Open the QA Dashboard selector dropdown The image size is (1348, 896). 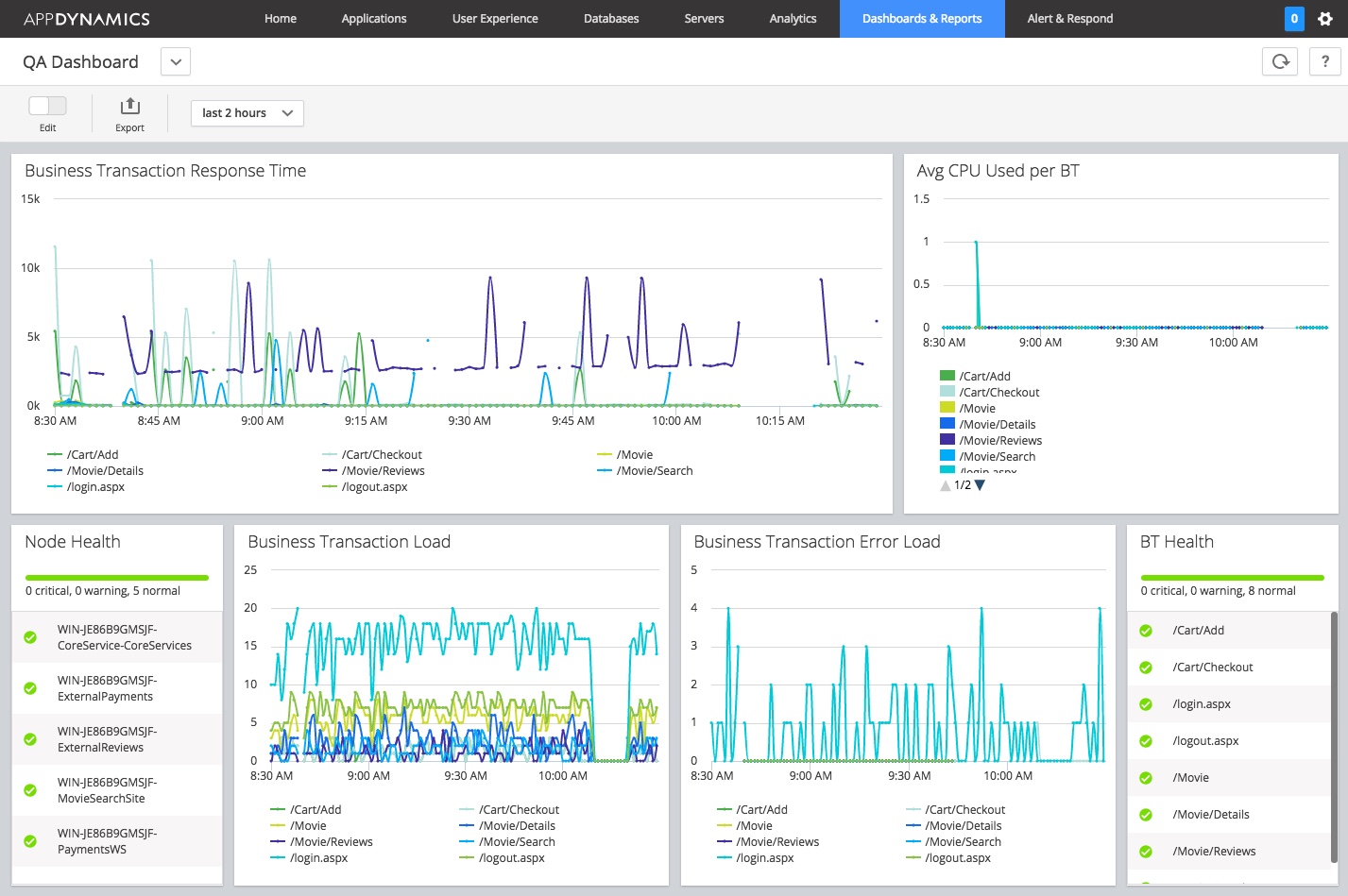pos(176,62)
